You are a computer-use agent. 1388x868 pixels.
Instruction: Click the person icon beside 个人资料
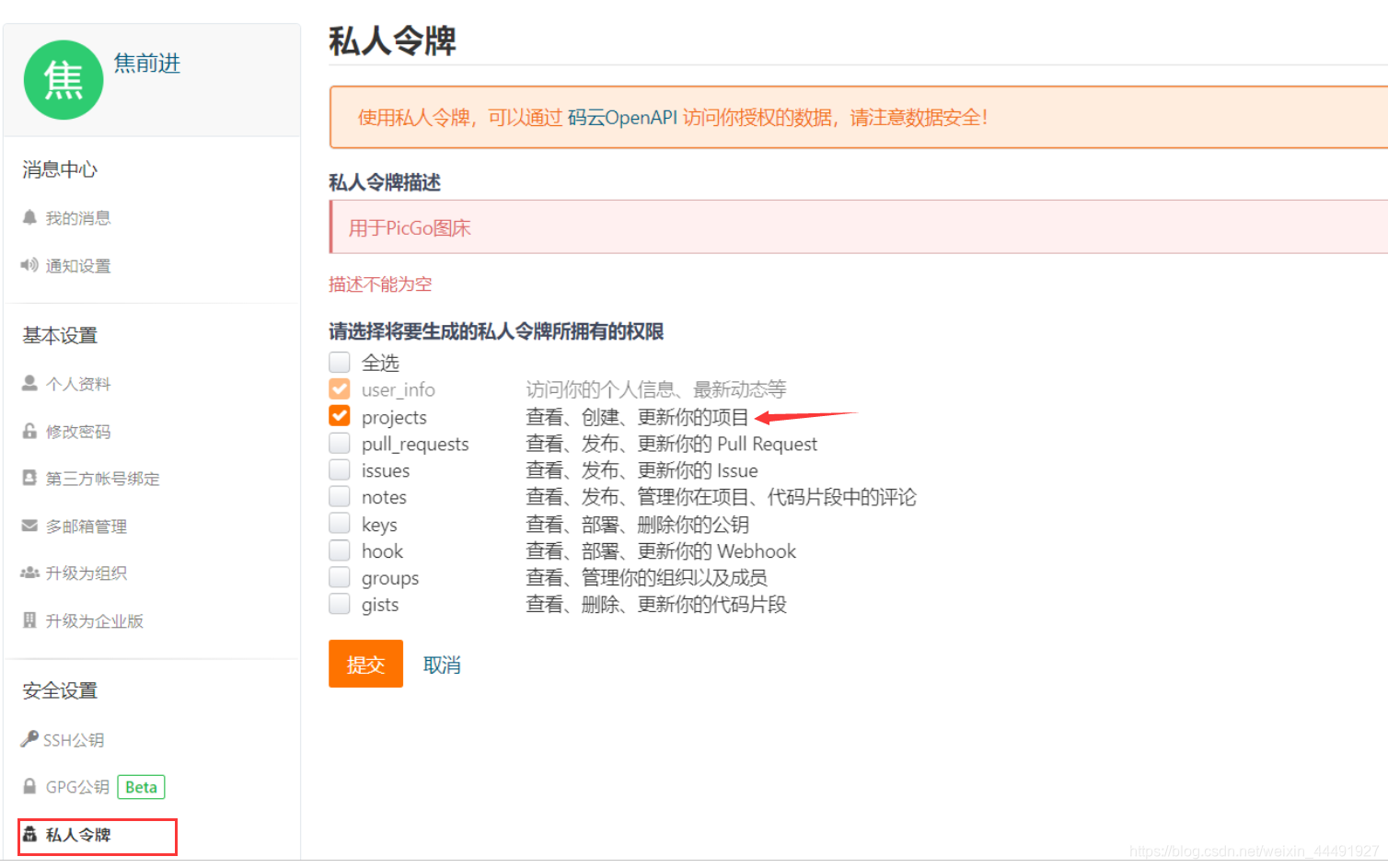29,383
